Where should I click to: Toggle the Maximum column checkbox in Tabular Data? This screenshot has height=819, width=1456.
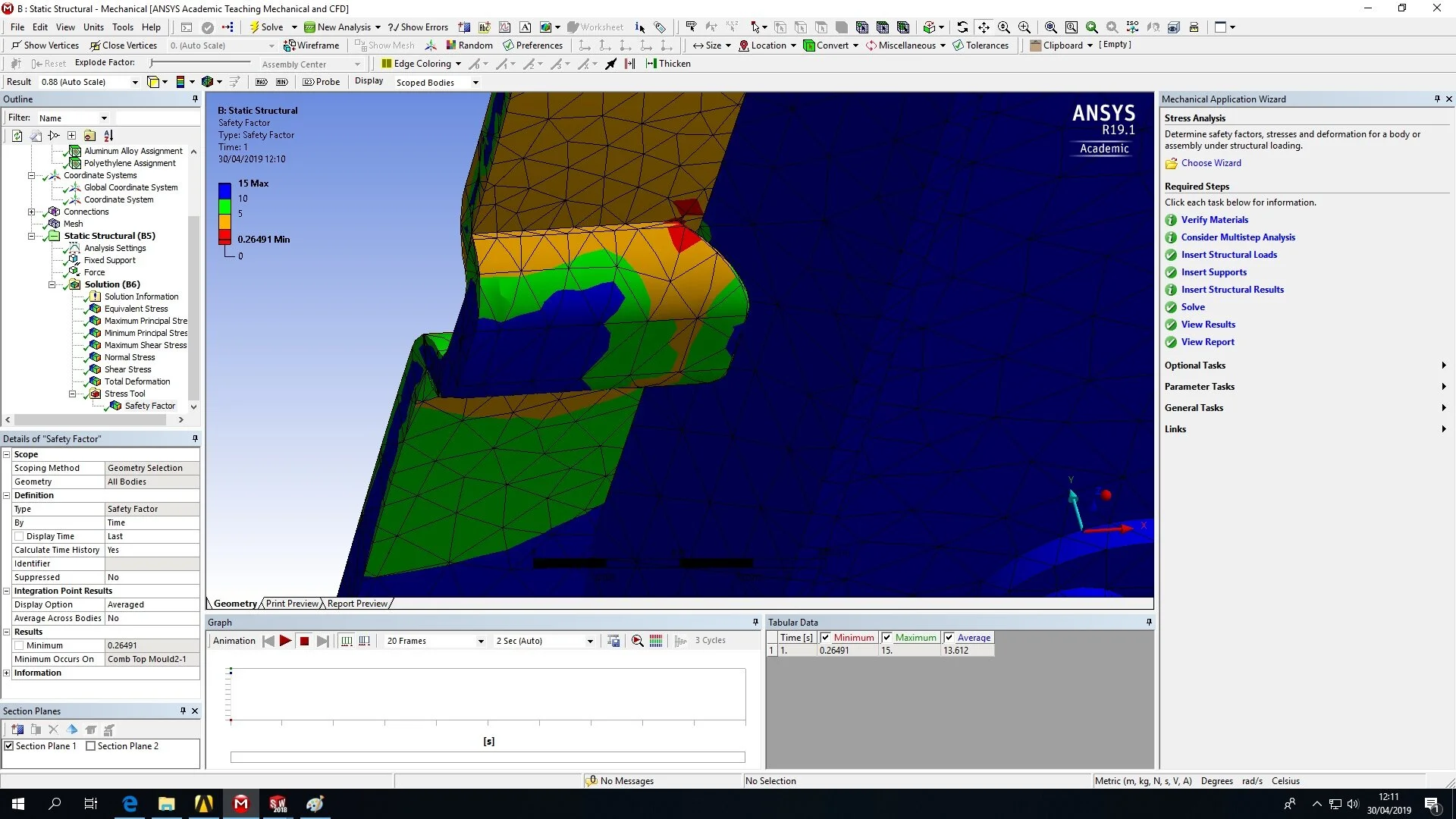tap(886, 638)
